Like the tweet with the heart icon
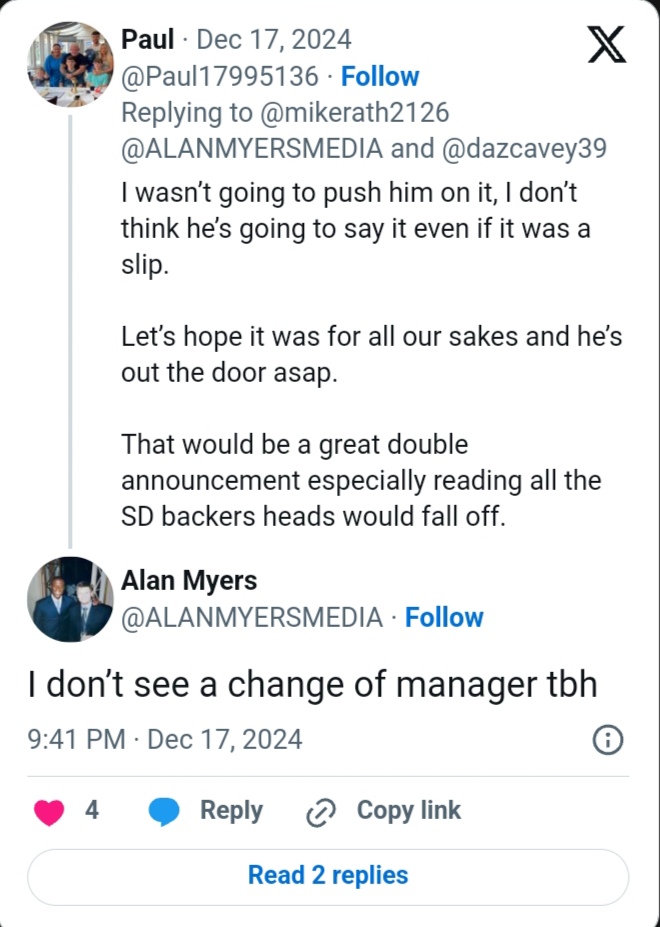660x927 pixels. pos(49,811)
